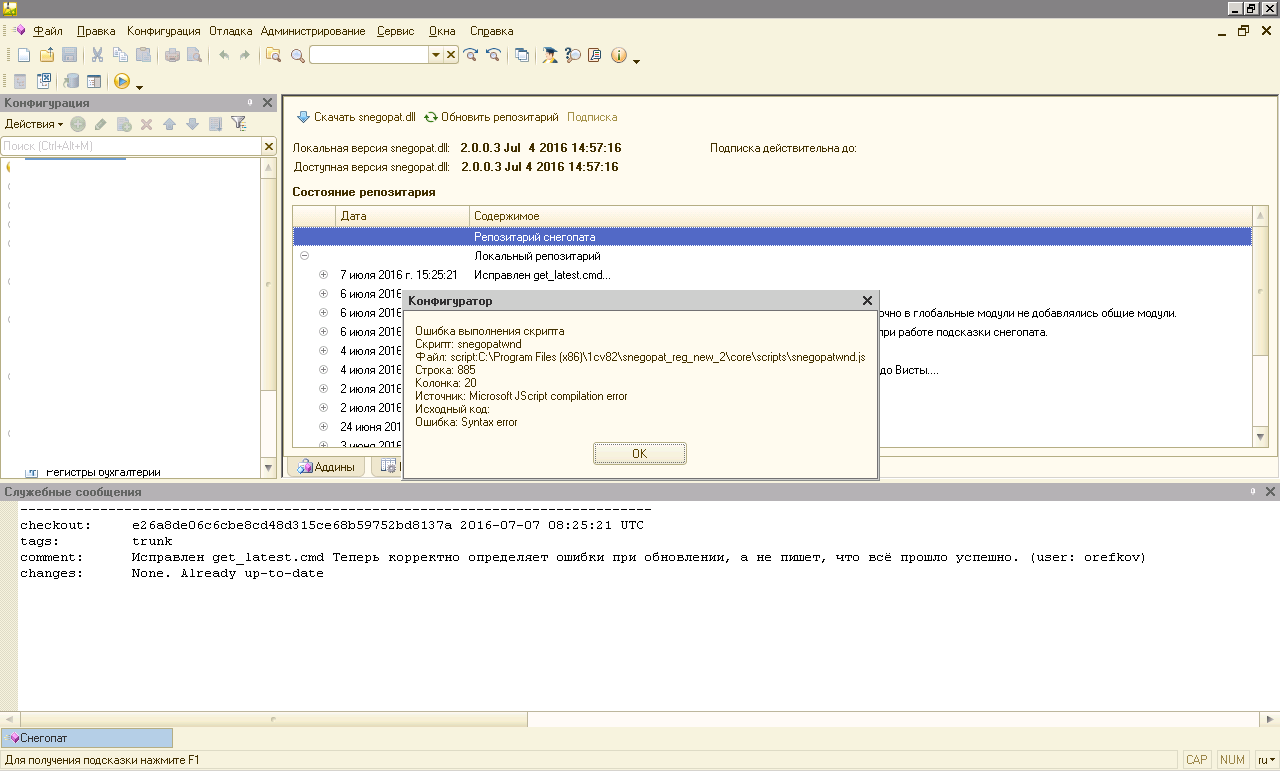Open the Правка menu
The image size is (1280, 772).
tap(96, 31)
